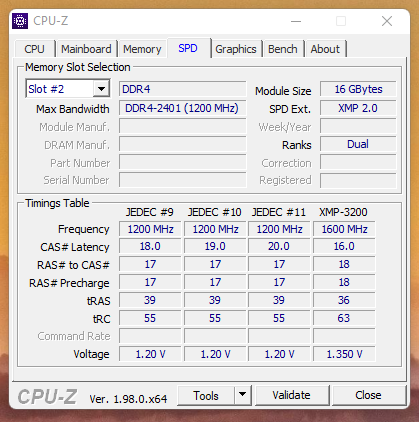The height and width of the screenshot is (422, 419).
Task: Click the JEDEC #10 column header
Action: pos(215,212)
